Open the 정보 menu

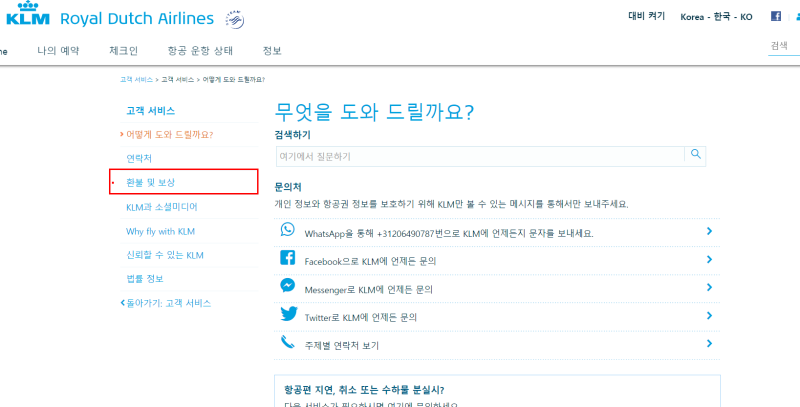[272, 50]
